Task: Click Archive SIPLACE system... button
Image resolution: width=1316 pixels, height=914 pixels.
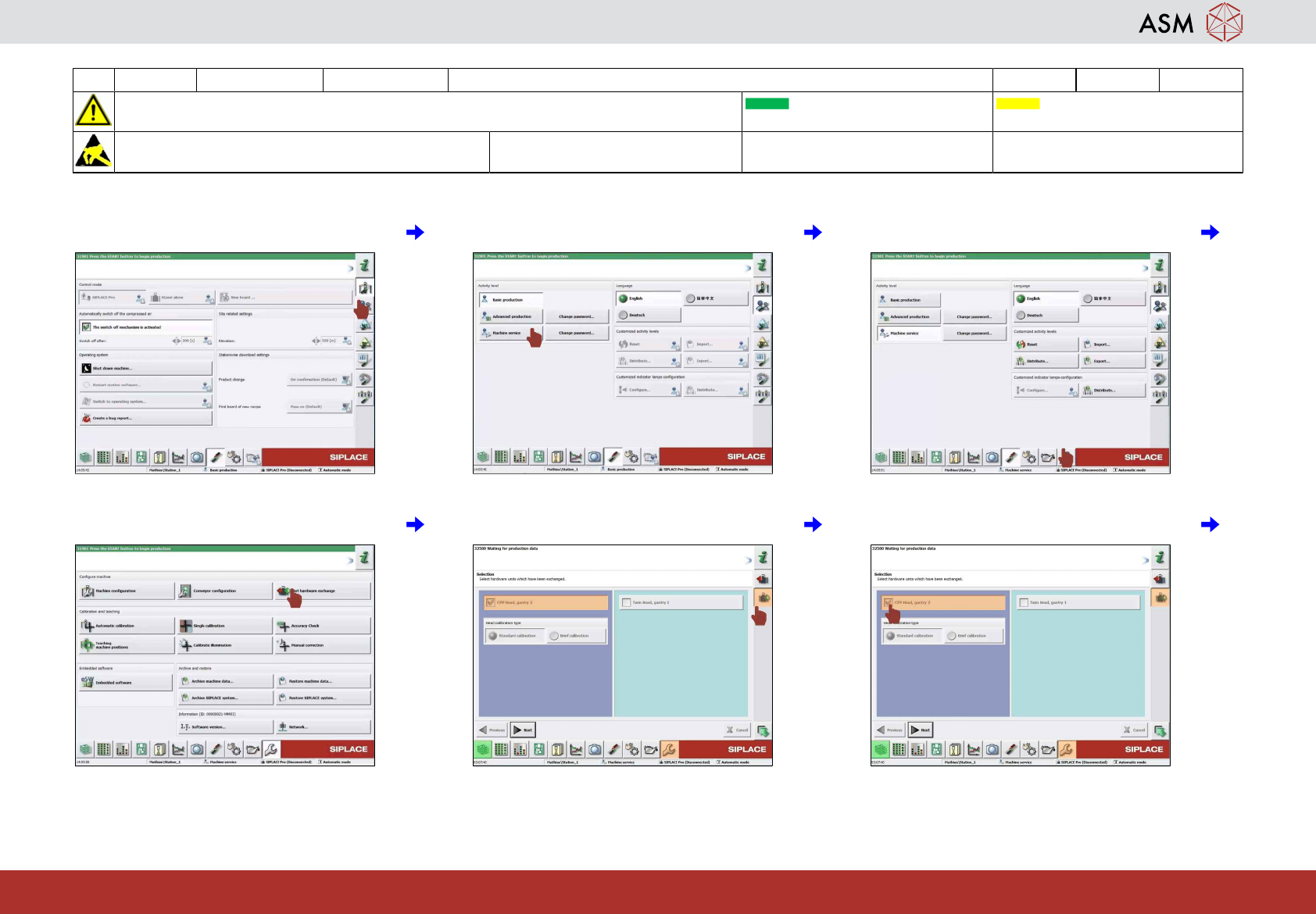Action: click(x=225, y=698)
